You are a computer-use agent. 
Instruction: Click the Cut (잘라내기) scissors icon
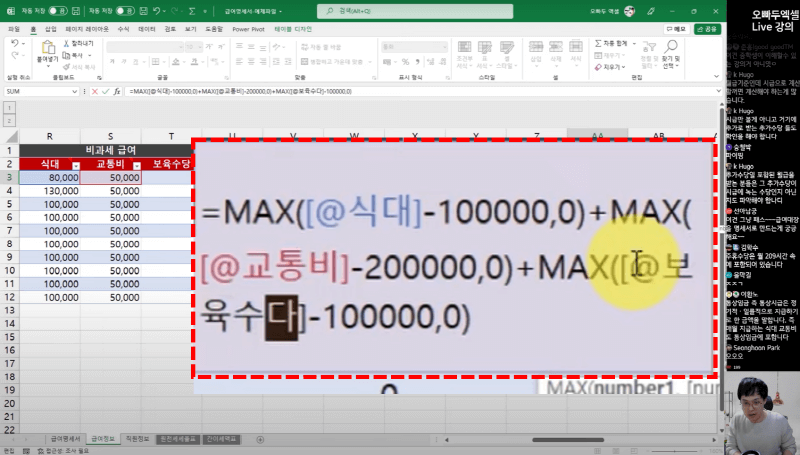tap(68, 44)
